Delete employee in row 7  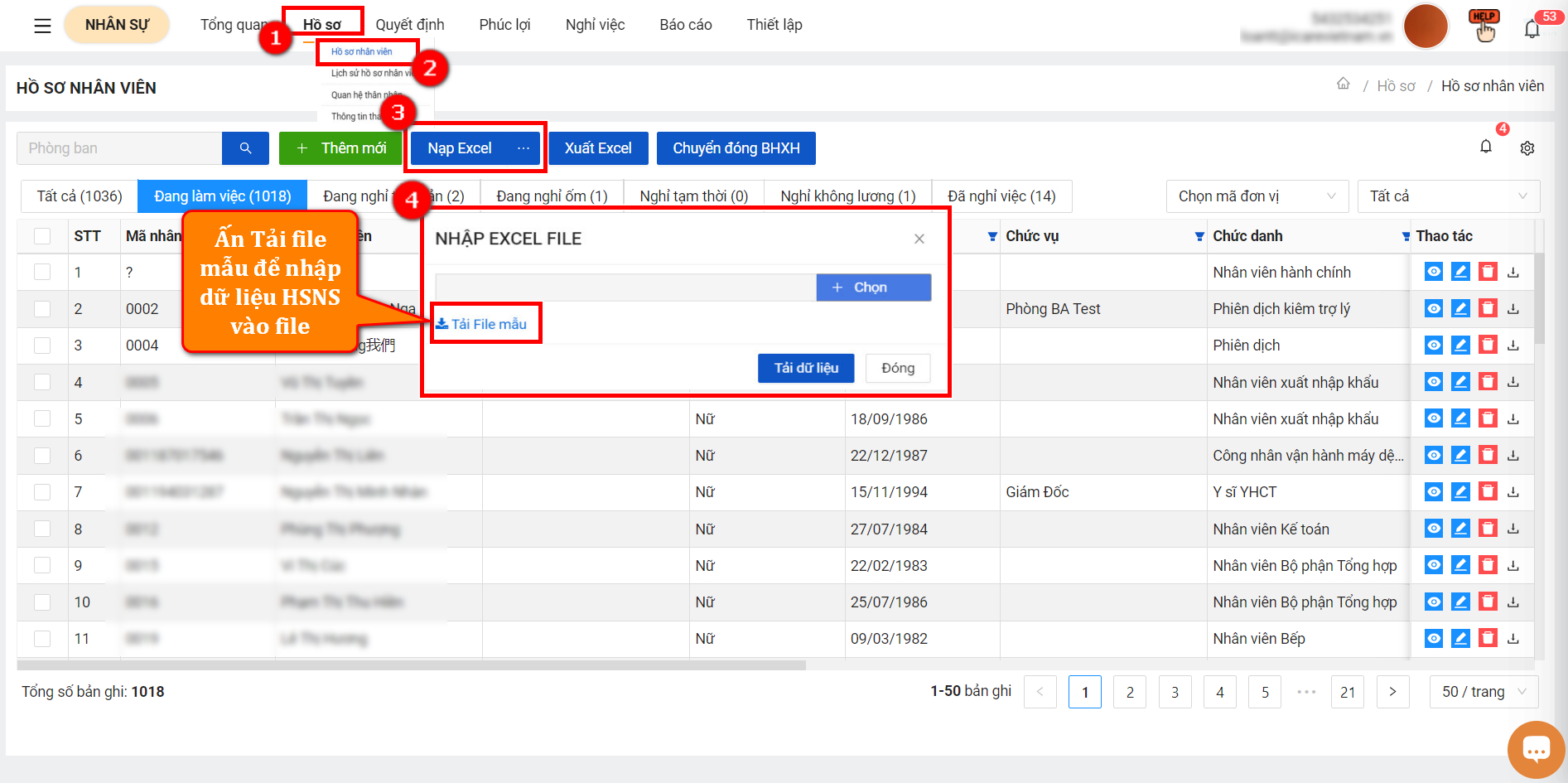coord(1488,491)
